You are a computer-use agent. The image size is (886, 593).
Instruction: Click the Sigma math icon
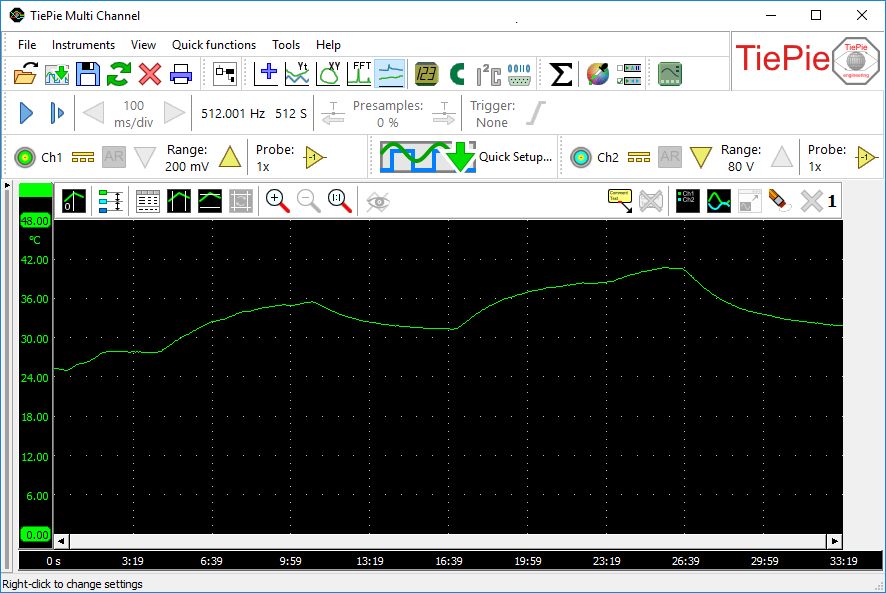click(x=562, y=73)
